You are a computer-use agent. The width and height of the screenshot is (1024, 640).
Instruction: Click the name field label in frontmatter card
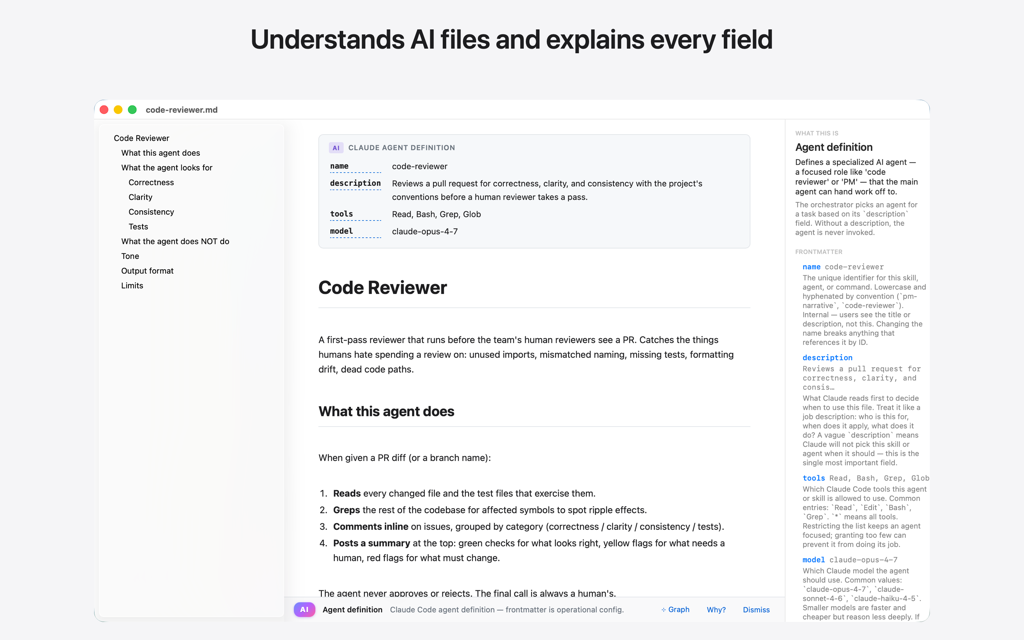point(339,167)
